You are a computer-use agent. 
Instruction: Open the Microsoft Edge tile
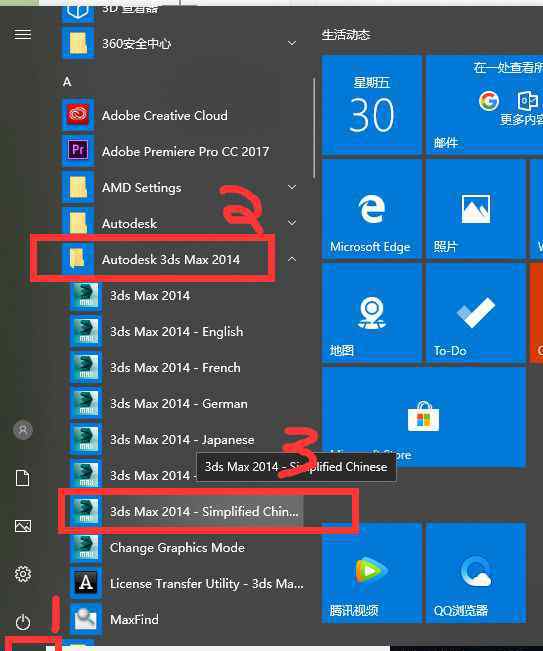[372, 209]
